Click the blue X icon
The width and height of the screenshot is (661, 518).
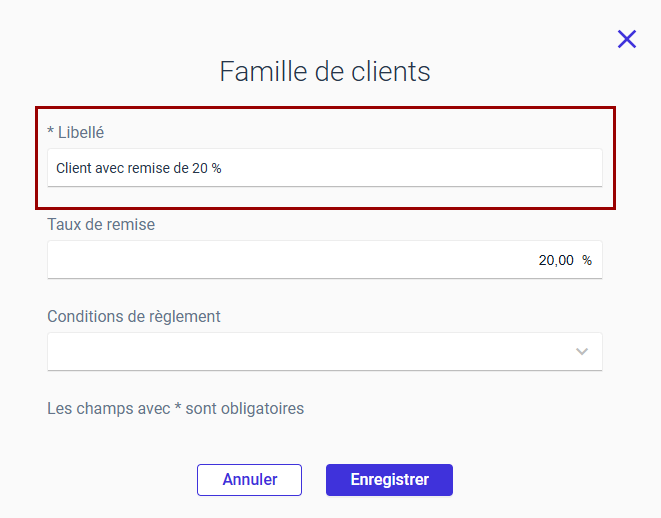click(627, 39)
